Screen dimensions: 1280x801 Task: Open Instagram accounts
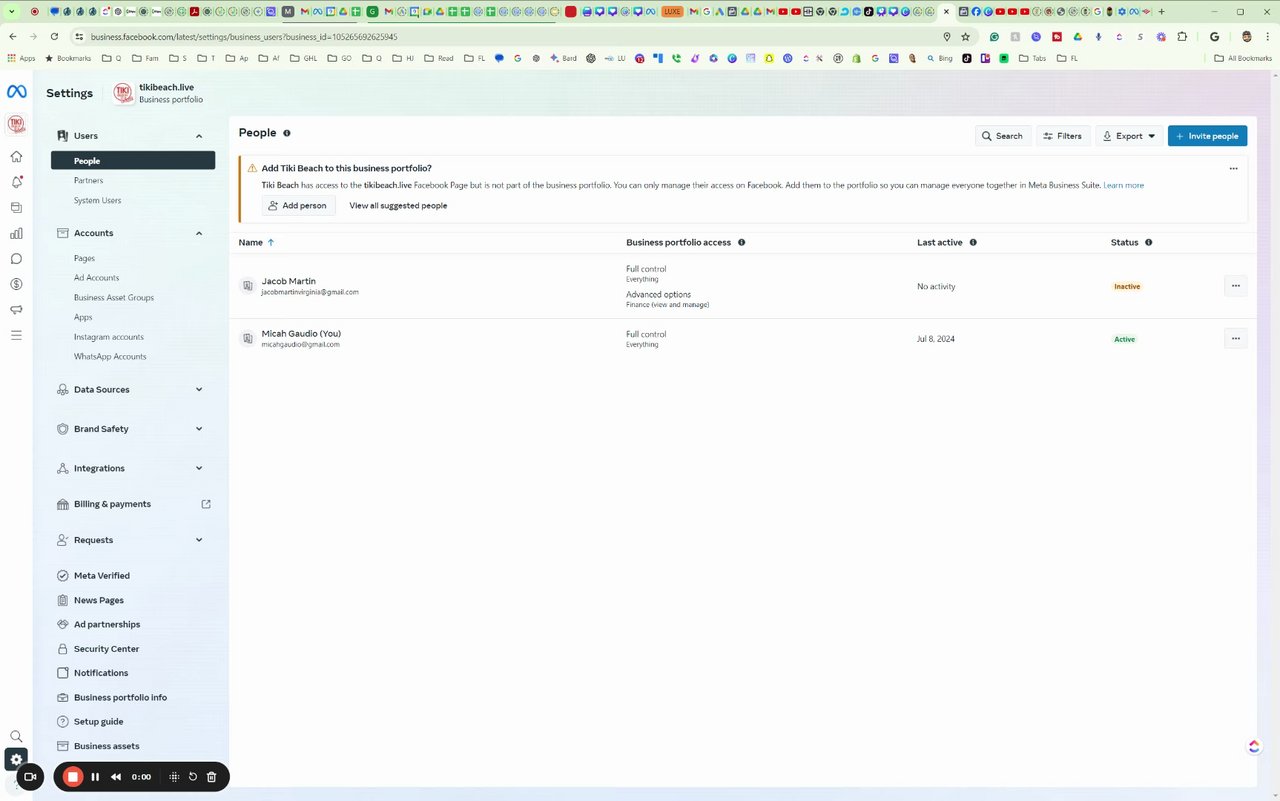pos(109,337)
